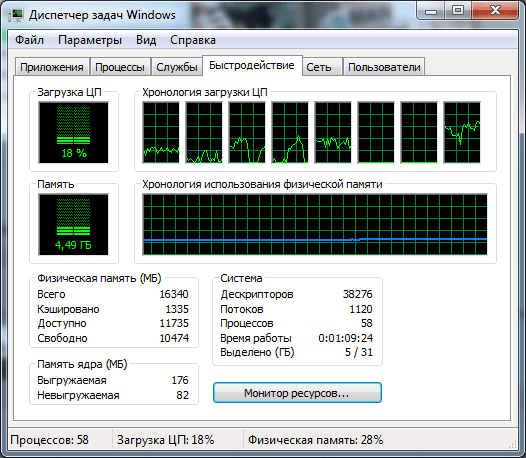Click the Кэшировано value 1335

[x=177, y=309]
